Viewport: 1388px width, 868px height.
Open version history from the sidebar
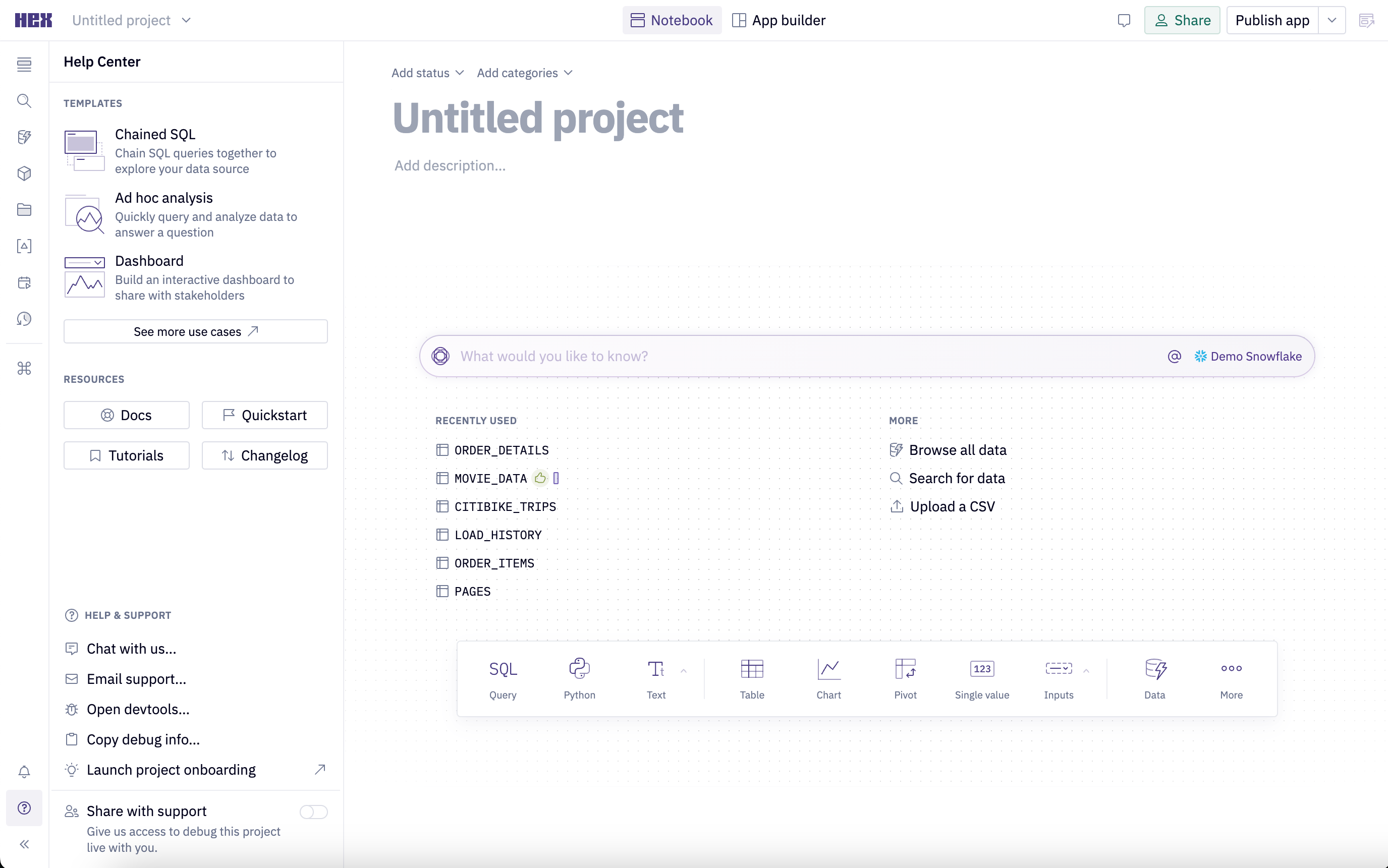point(24,319)
